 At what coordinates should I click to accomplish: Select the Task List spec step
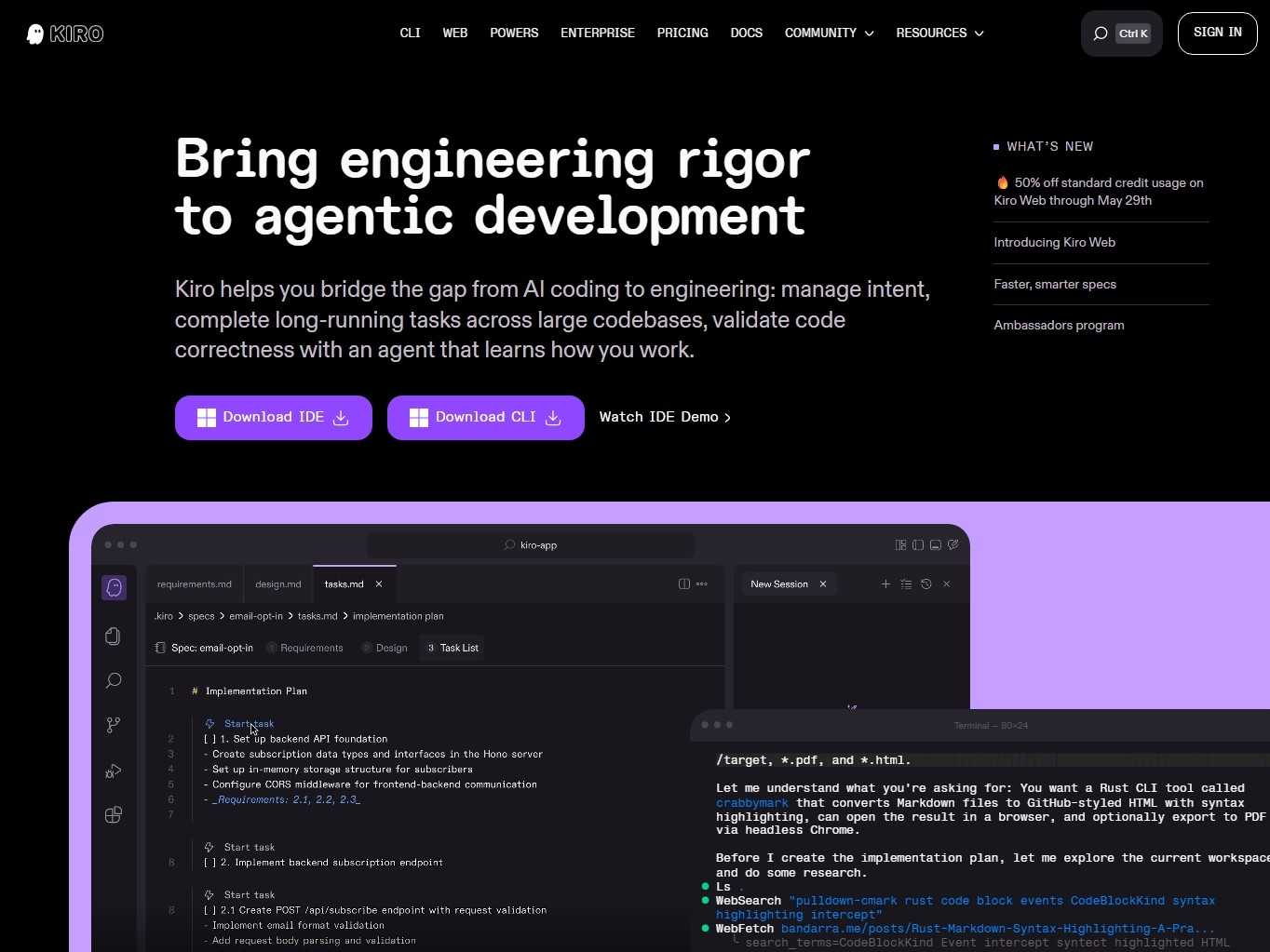453,648
